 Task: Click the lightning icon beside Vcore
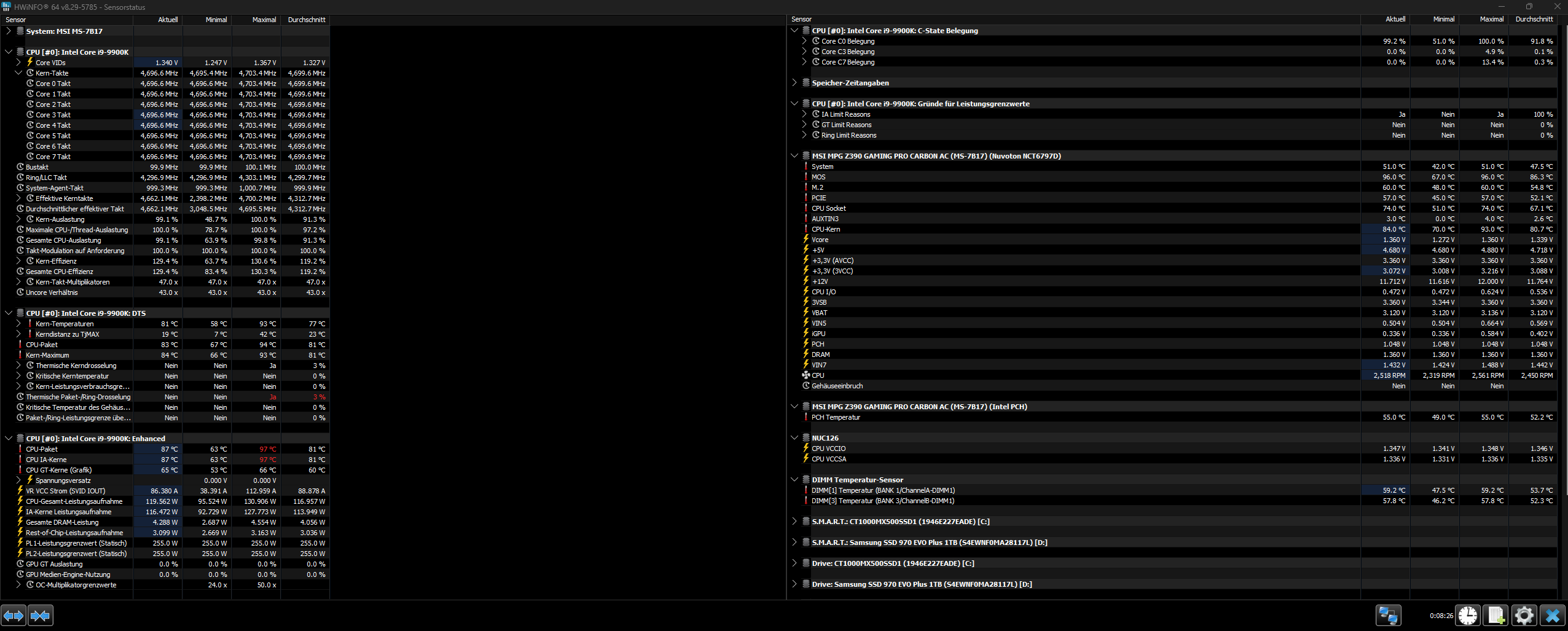click(x=806, y=239)
